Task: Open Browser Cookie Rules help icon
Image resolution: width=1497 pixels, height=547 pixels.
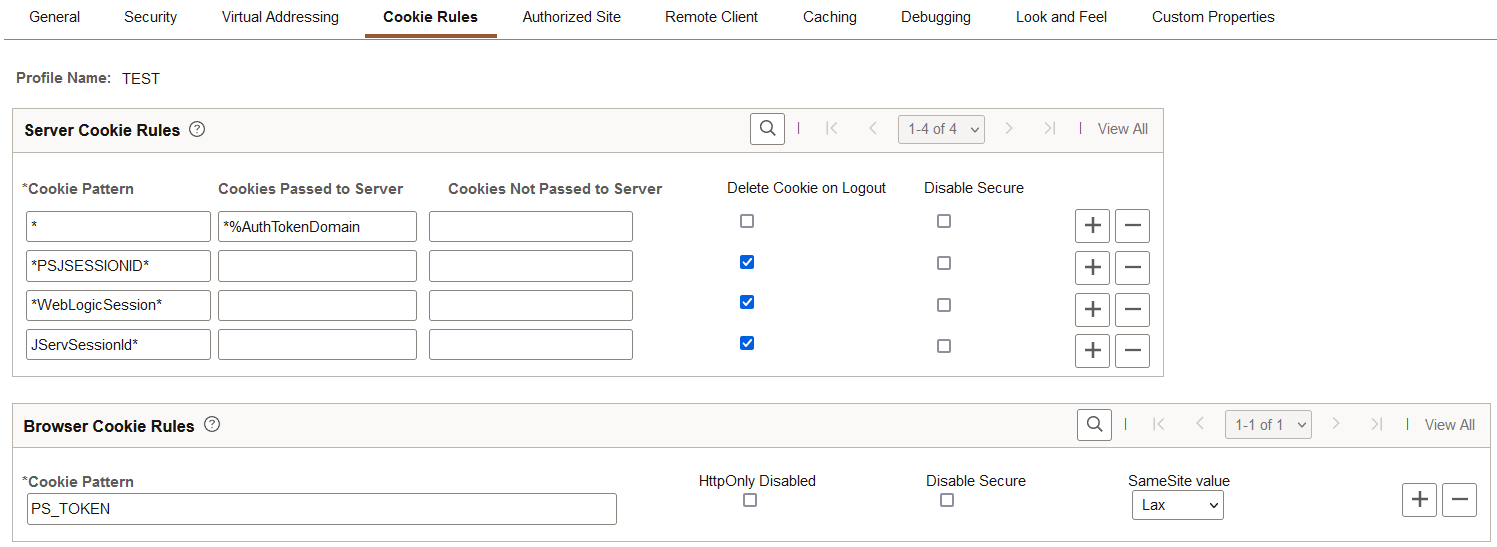Action: coord(212,424)
